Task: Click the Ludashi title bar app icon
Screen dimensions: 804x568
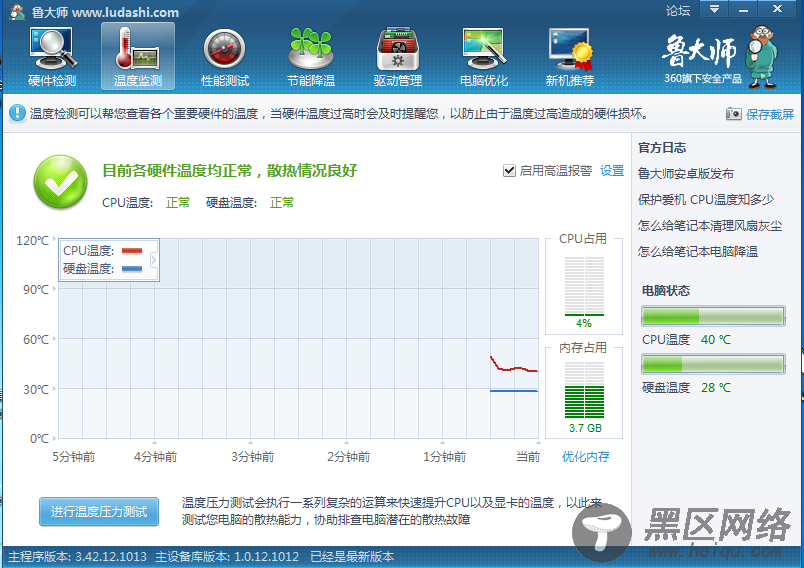Action: (17, 12)
